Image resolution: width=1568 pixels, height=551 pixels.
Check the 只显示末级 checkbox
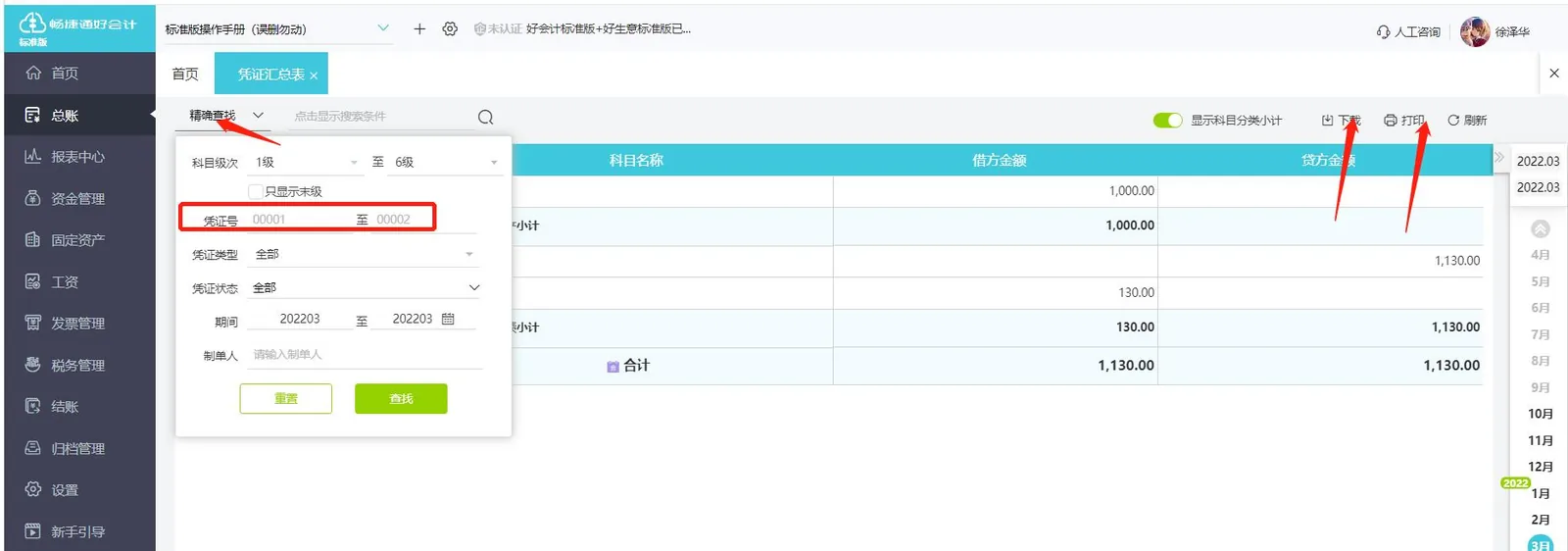256,191
